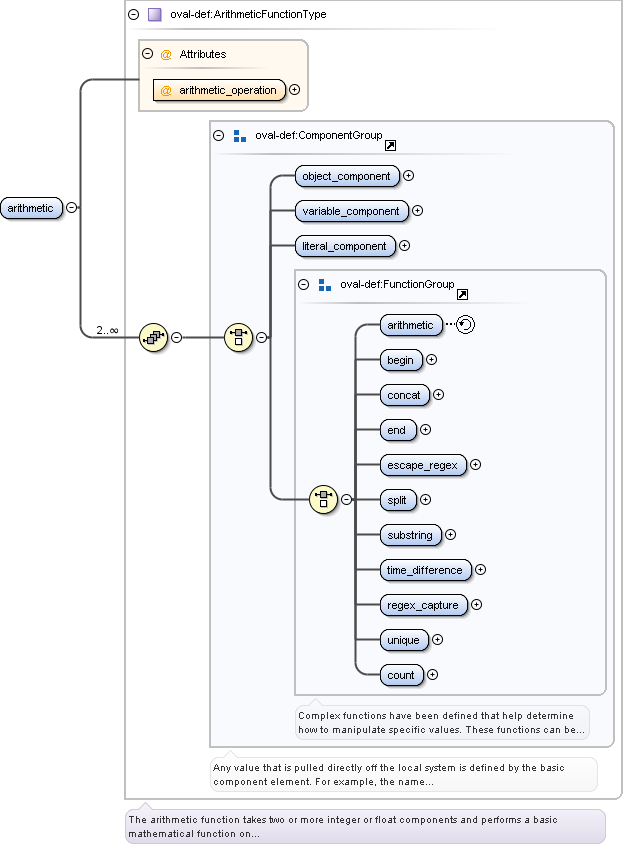Select the literal_component element
Viewport: 624px width, 847px height.
pos(345,246)
